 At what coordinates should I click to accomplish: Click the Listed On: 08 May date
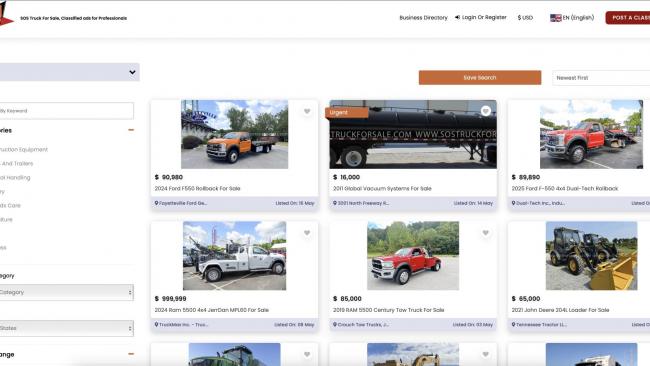[294, 325]
